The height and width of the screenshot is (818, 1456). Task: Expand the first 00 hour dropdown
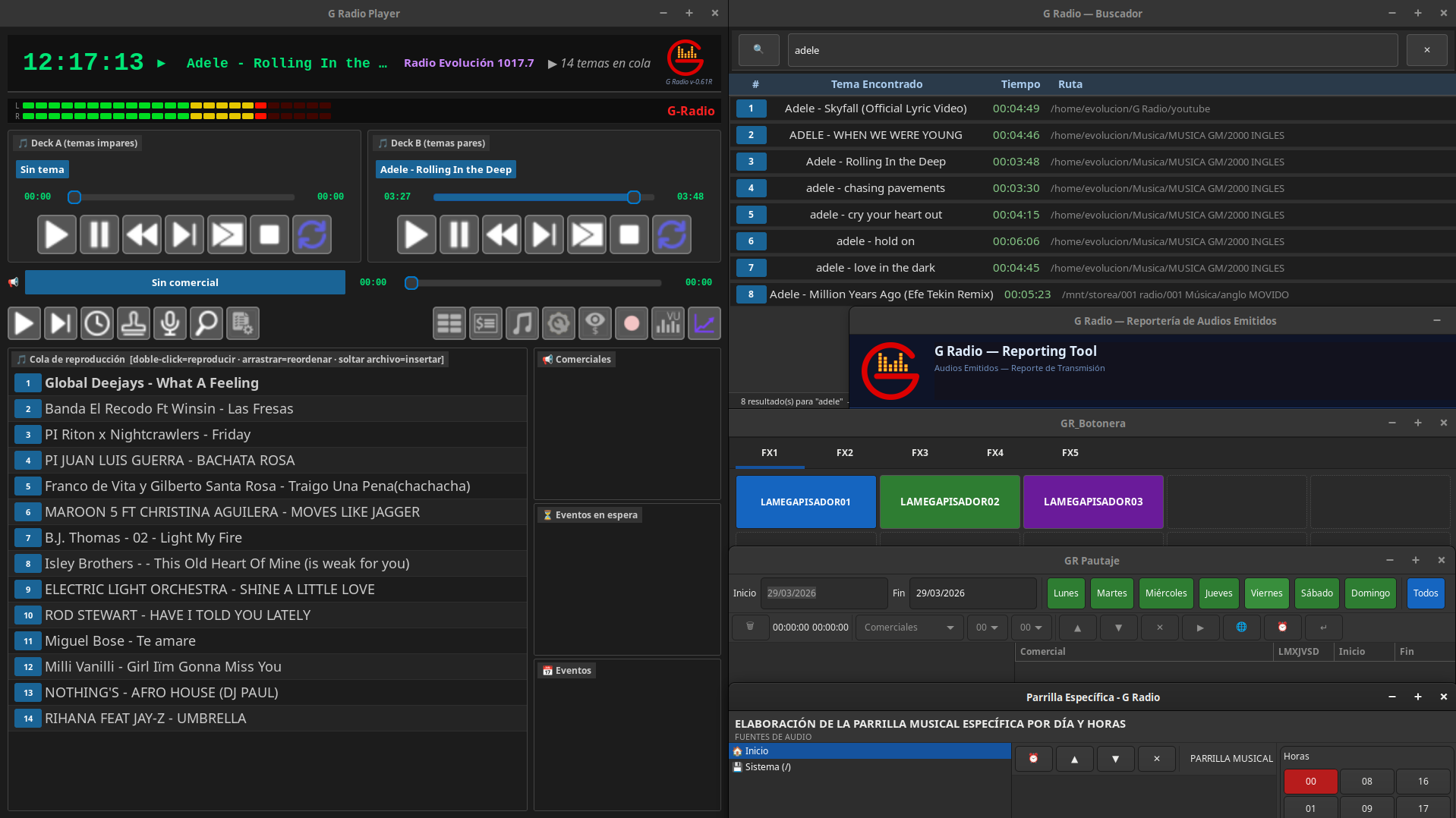coord(987,628)
